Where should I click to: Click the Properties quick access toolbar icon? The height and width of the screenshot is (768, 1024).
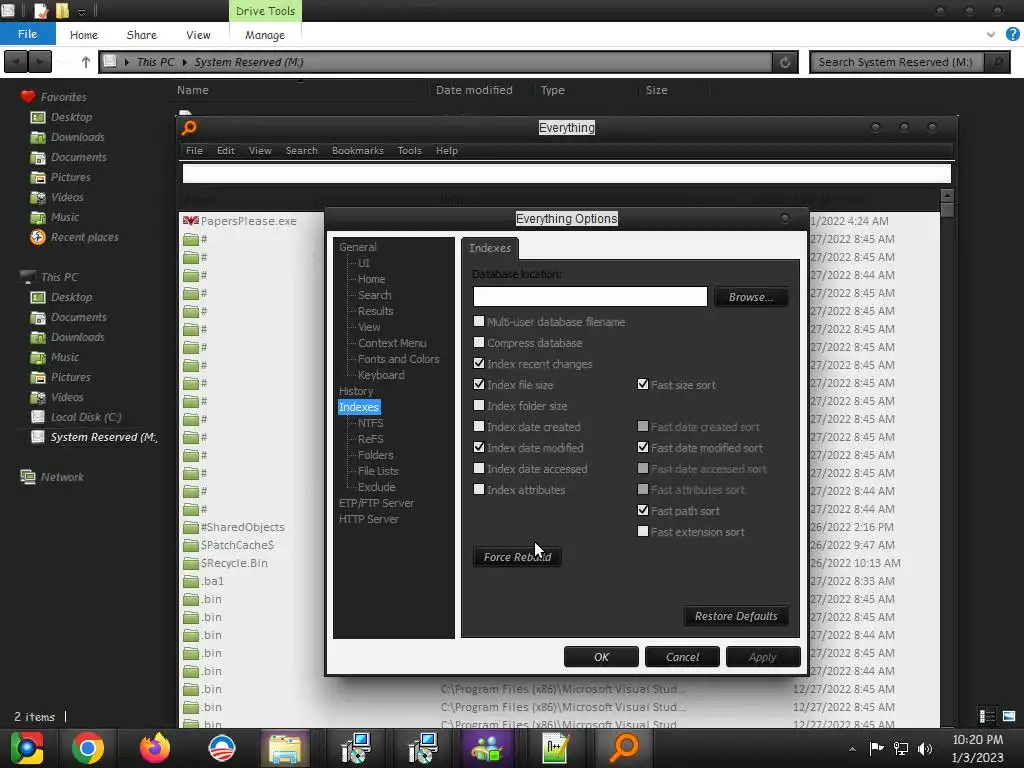click(x=41, y=11)
